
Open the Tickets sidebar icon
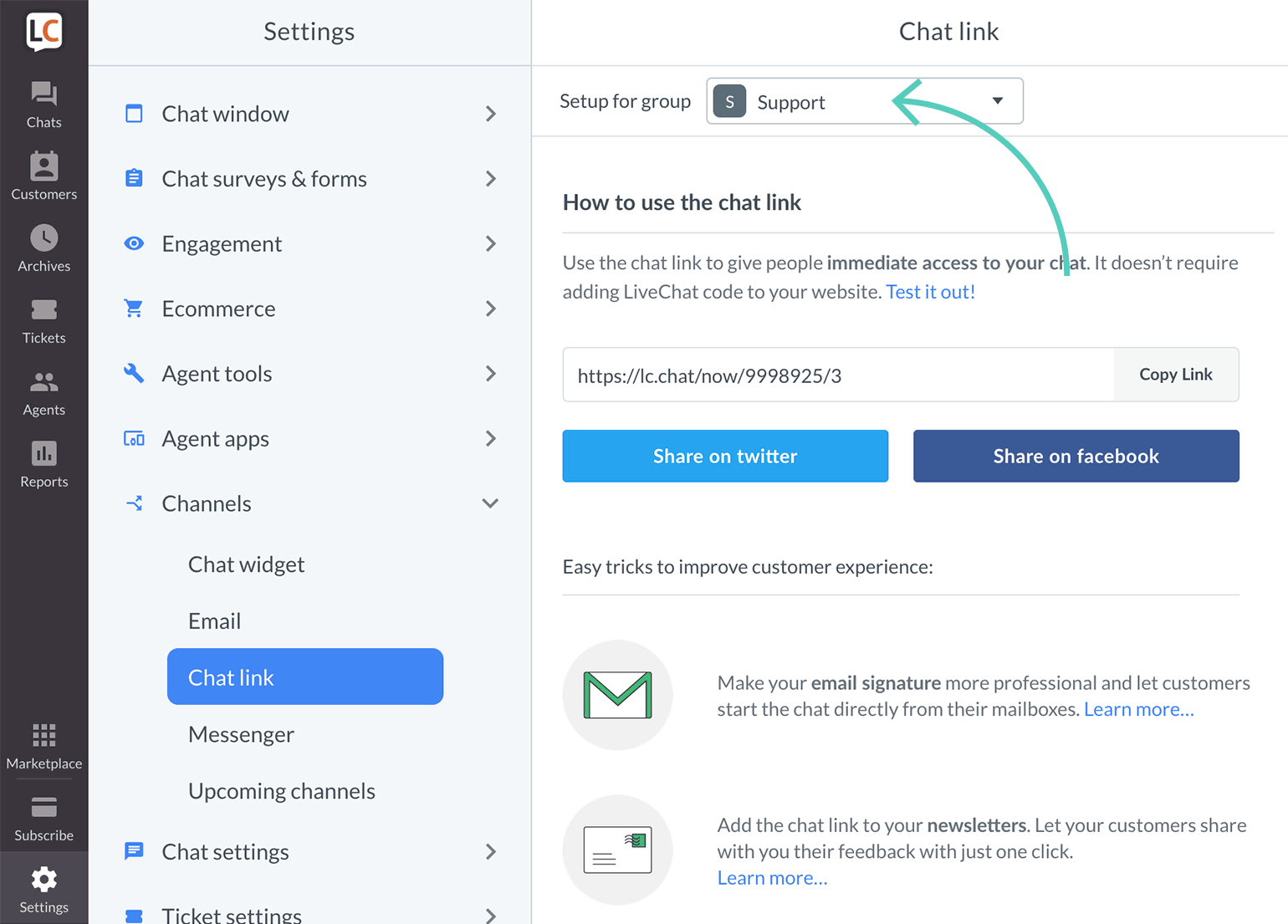pyautogui.click(x=43, y=310)
